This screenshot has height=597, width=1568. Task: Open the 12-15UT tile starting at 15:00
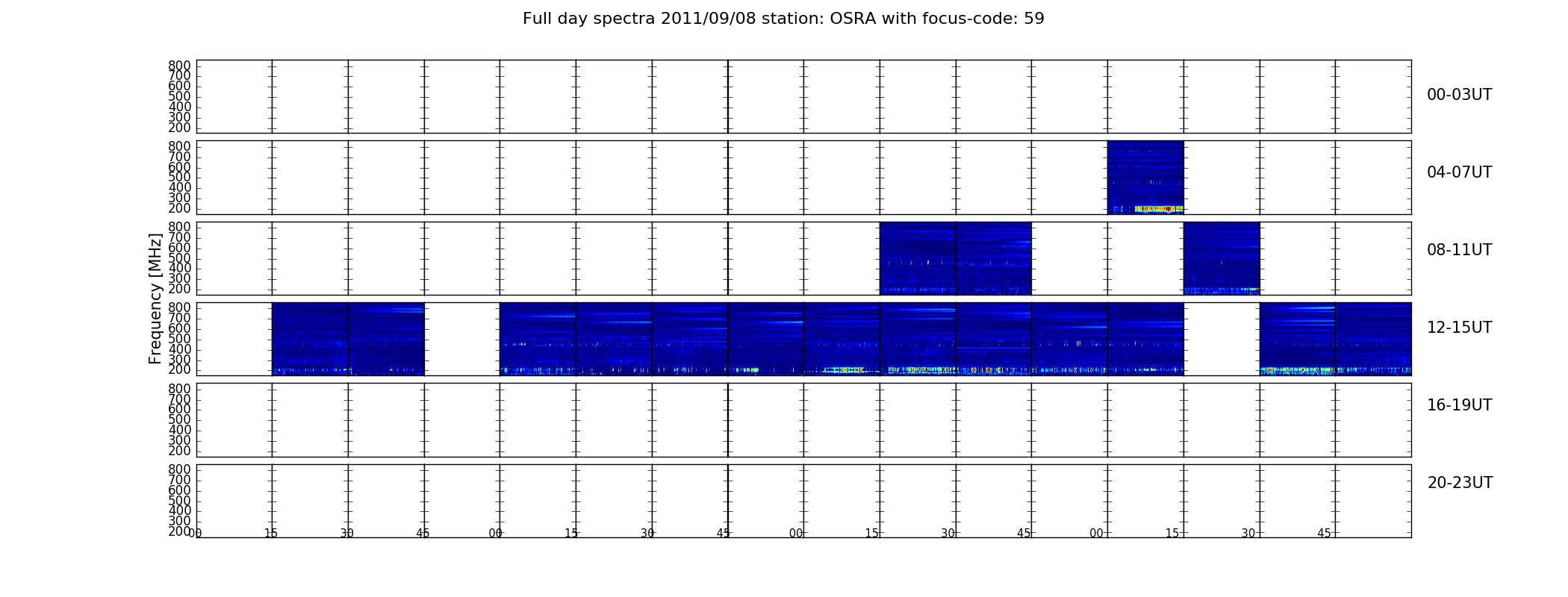pos(1145,339)
